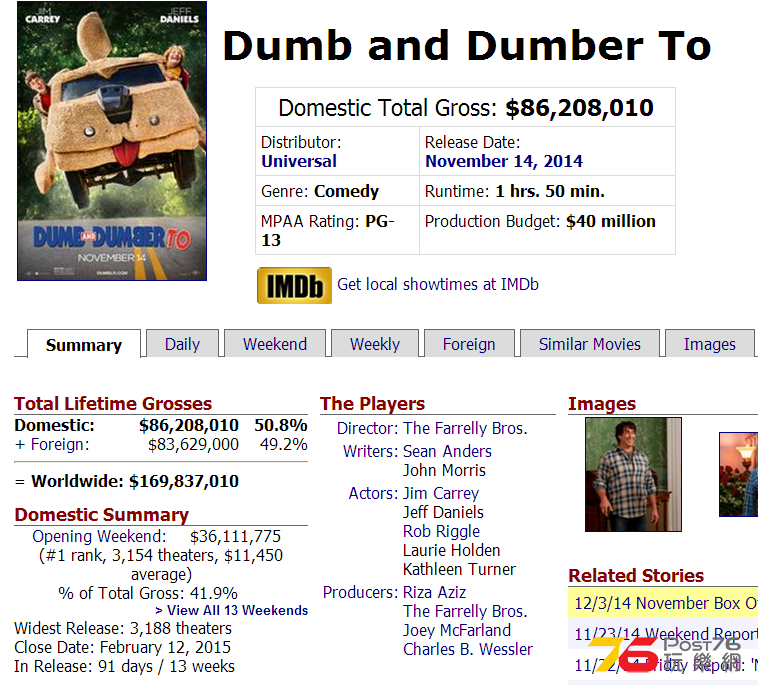The height and width of the screenshot is (685, 758).
Task: Click In Release: 91 days / 13 weeks
Action: (124, 667)
